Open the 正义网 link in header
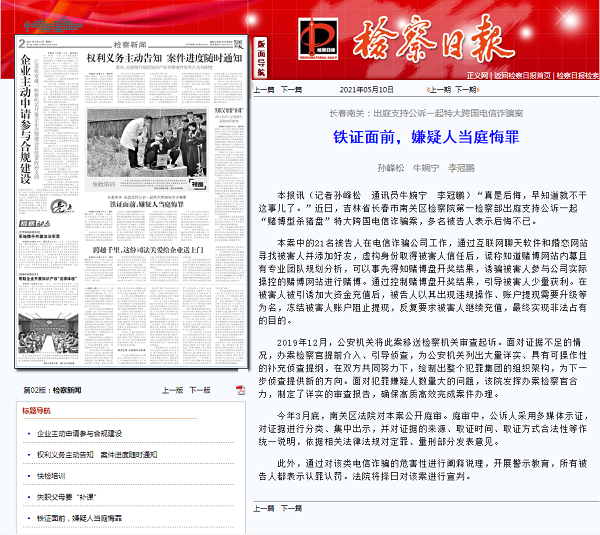The image size is (600, 535). point(479,75)
